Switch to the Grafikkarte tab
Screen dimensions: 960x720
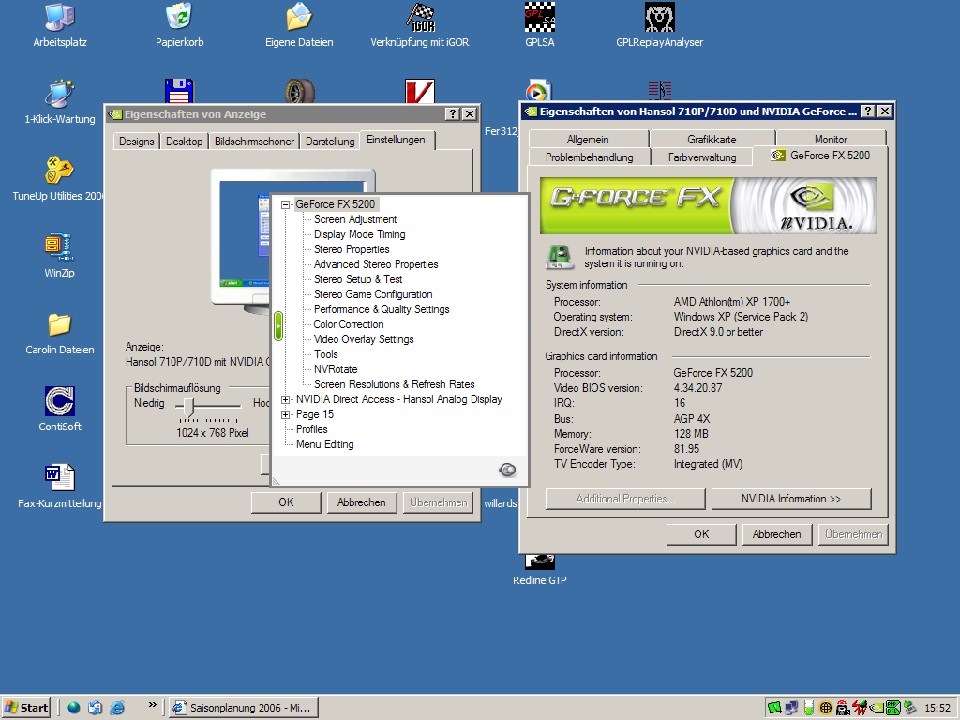pos(711,139)
